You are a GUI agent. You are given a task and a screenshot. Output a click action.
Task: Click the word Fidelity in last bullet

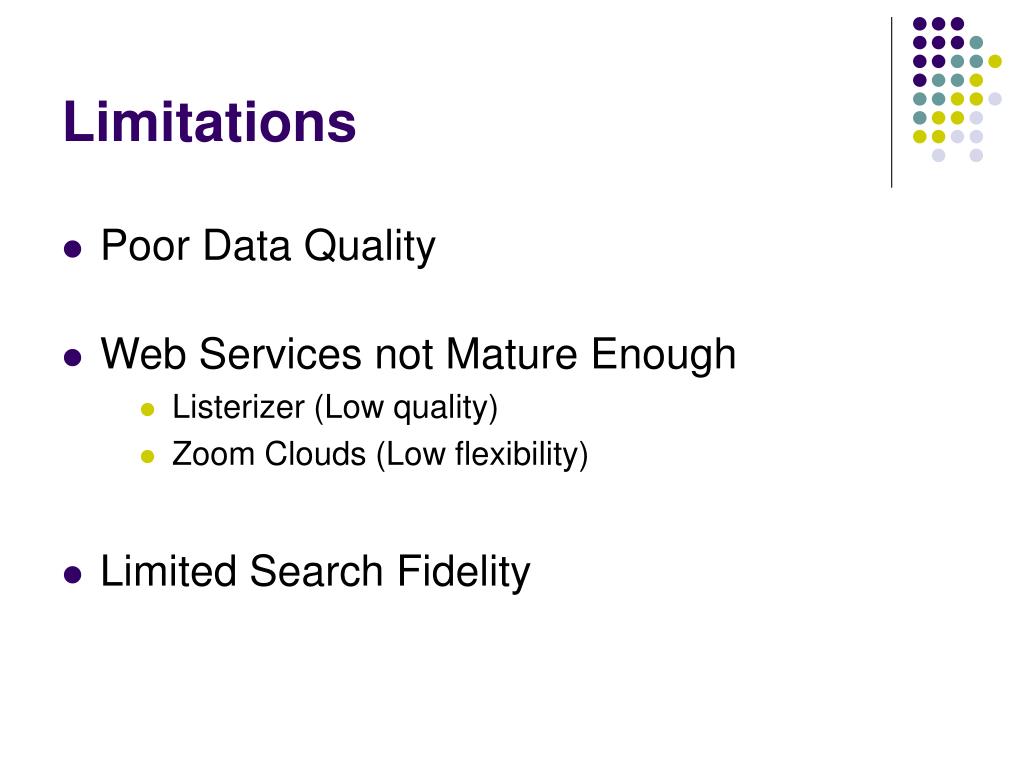(x=464, y=572)
